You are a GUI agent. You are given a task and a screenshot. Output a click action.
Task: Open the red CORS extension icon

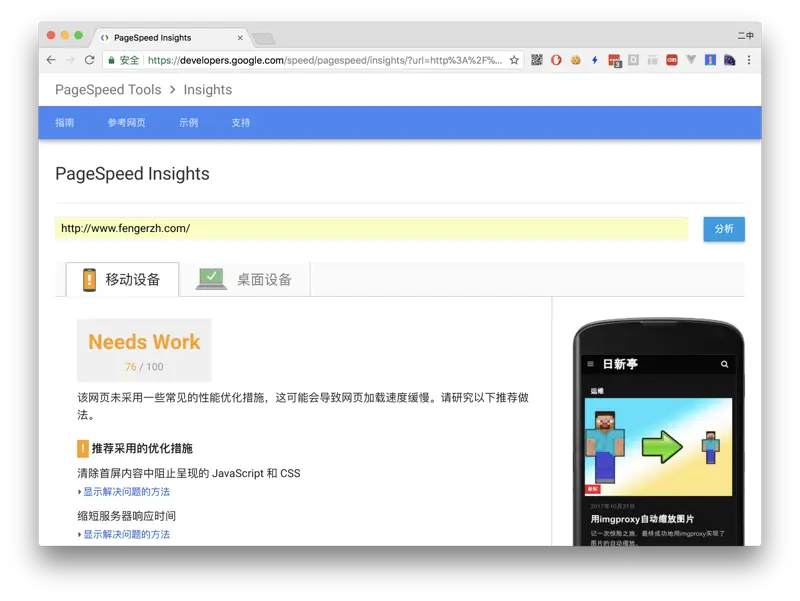point(672,60)
